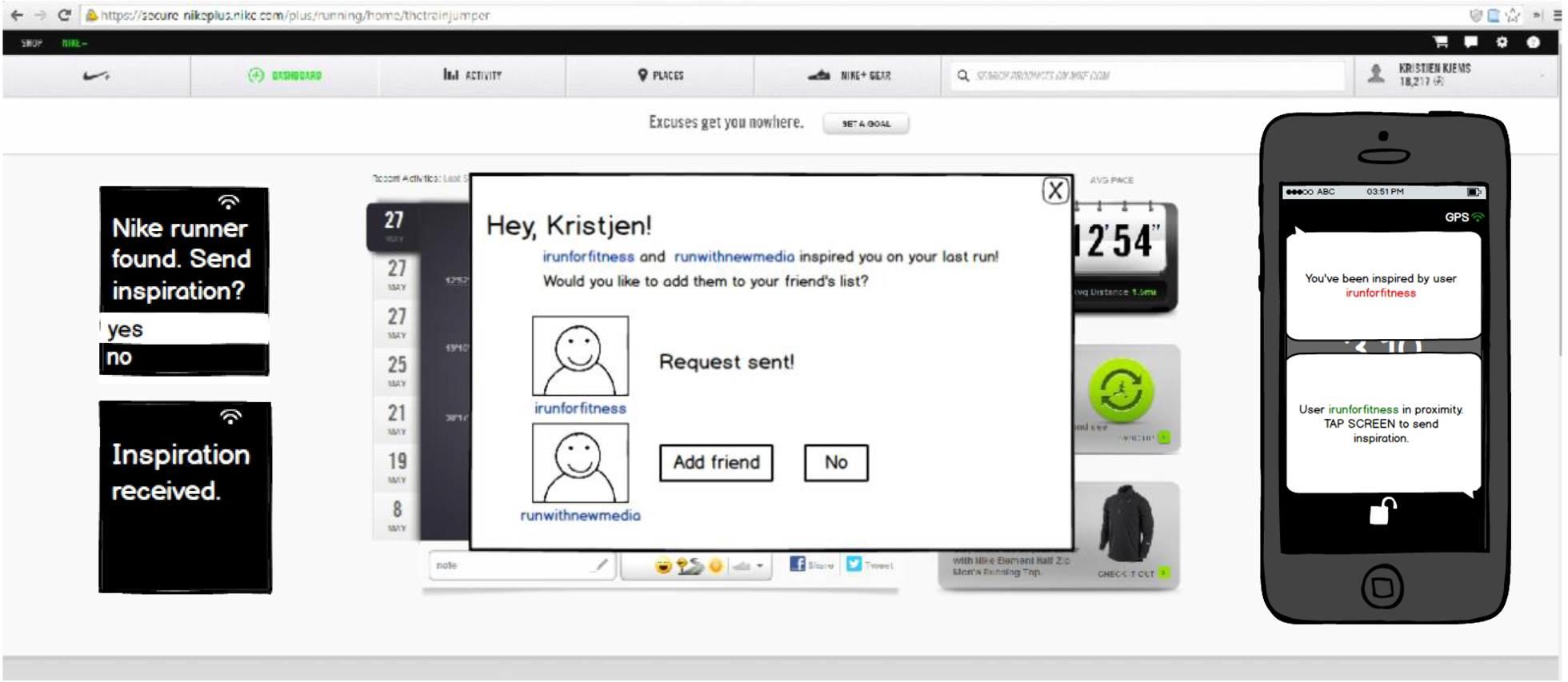Screen dimensions: 1568x682
Task: Click irunforfitness name under avatar
Action: coord(580,408)
